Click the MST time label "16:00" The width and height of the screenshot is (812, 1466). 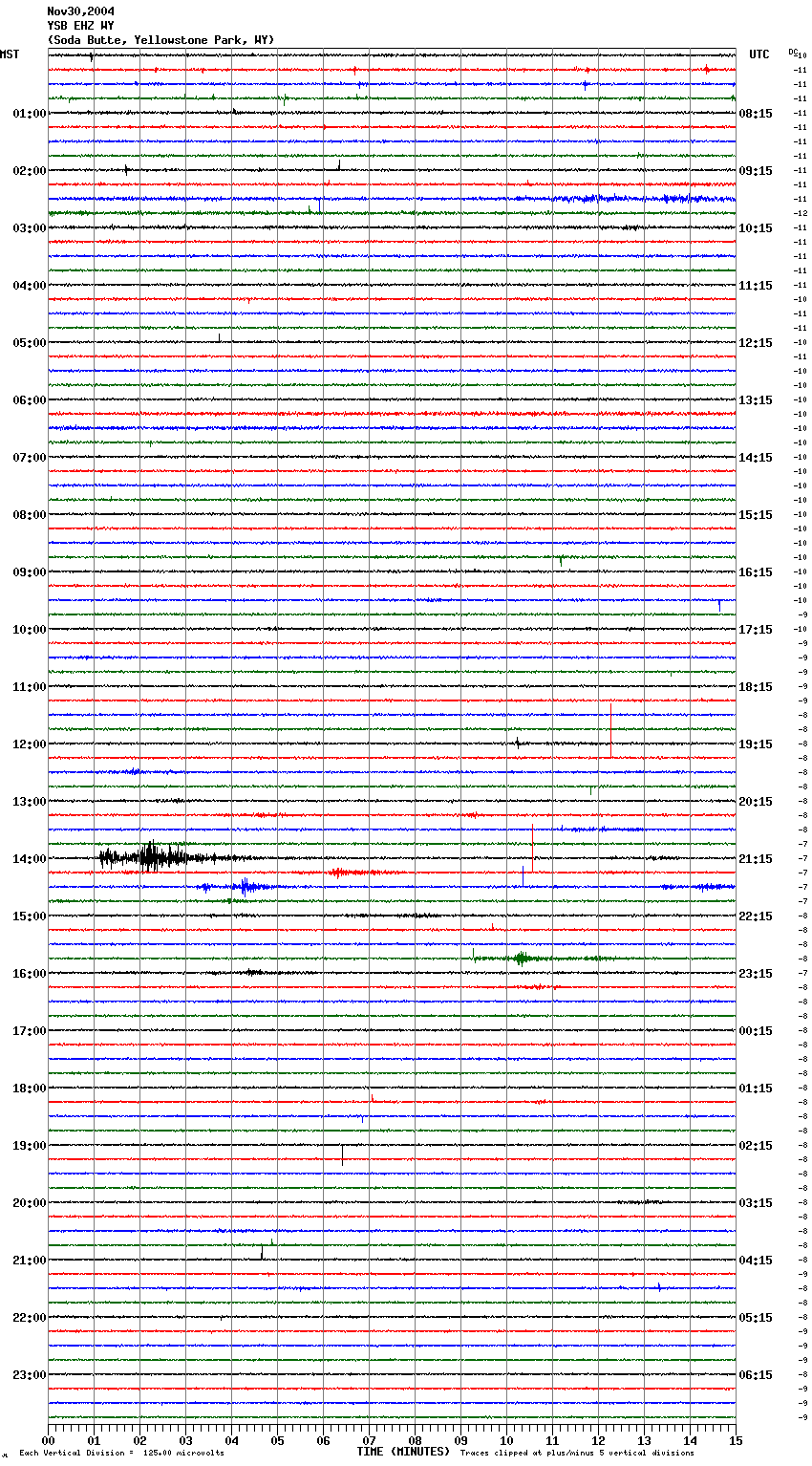point(30,974)
